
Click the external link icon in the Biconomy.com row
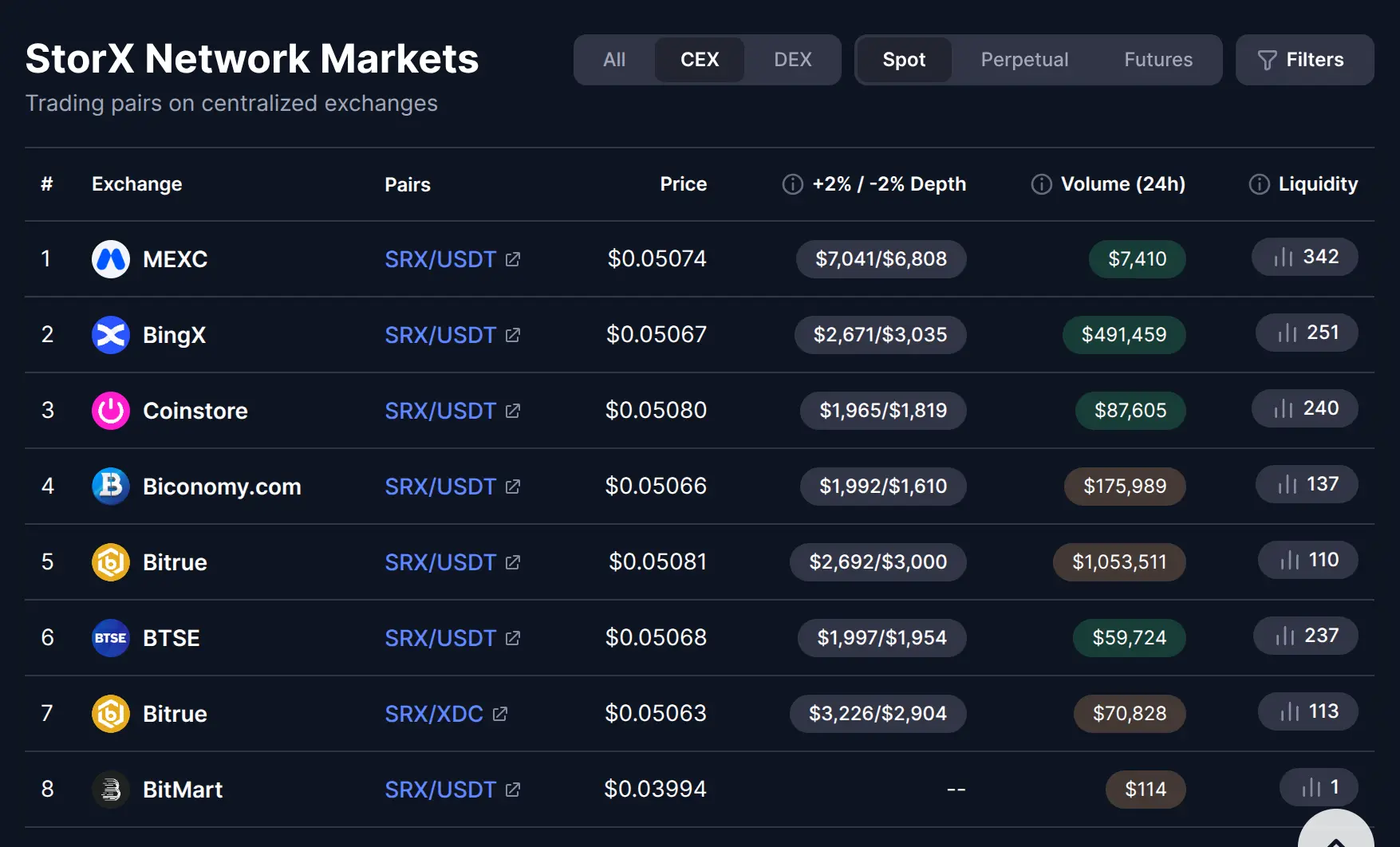513,487
